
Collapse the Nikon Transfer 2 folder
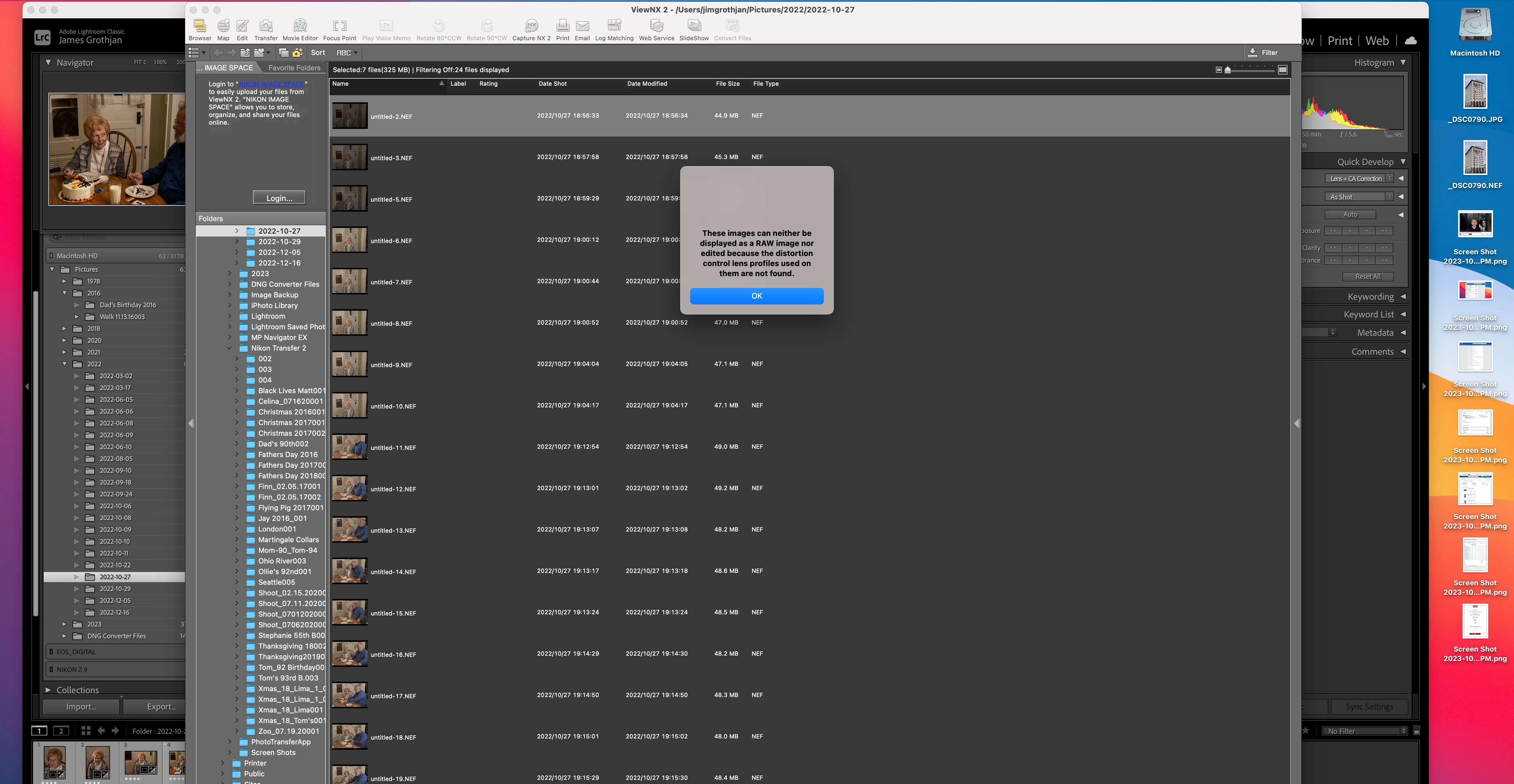(230, 348)
